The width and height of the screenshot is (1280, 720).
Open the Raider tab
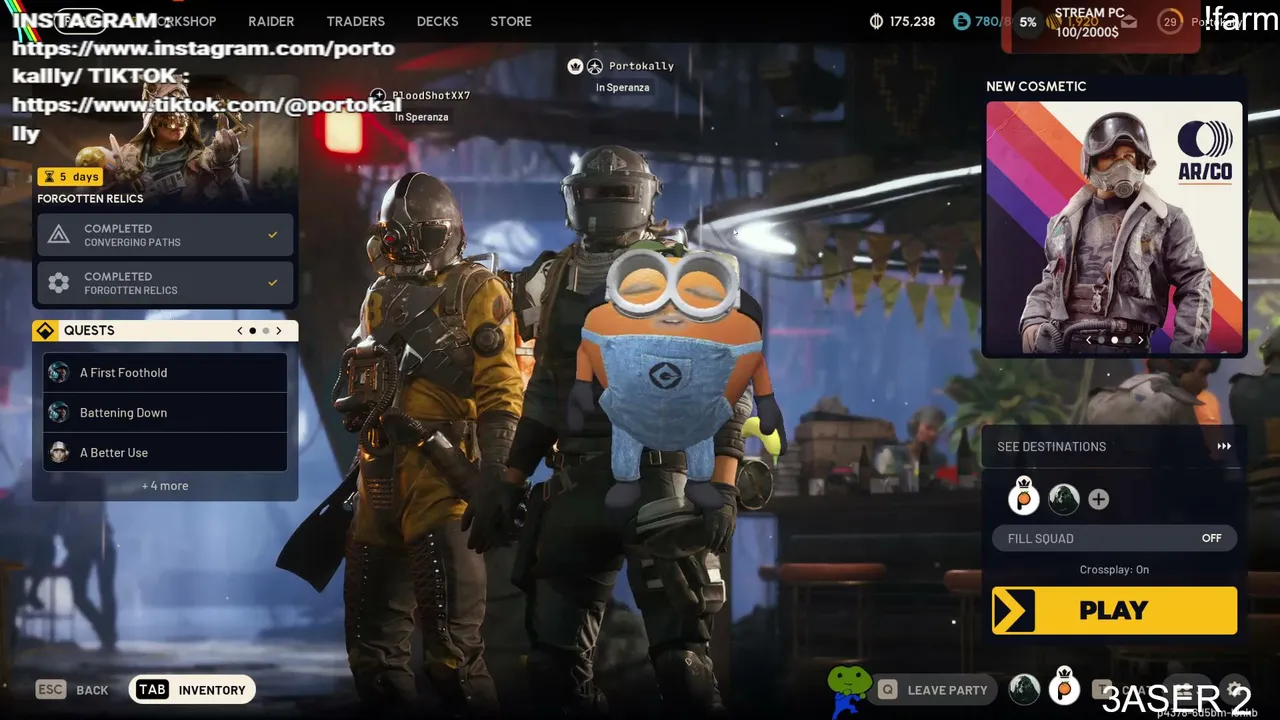click(271, 21)
